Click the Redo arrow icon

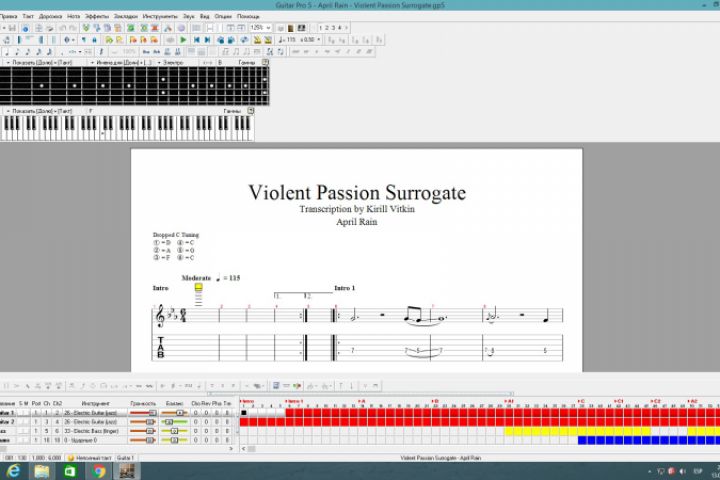(x=73, y=28)
